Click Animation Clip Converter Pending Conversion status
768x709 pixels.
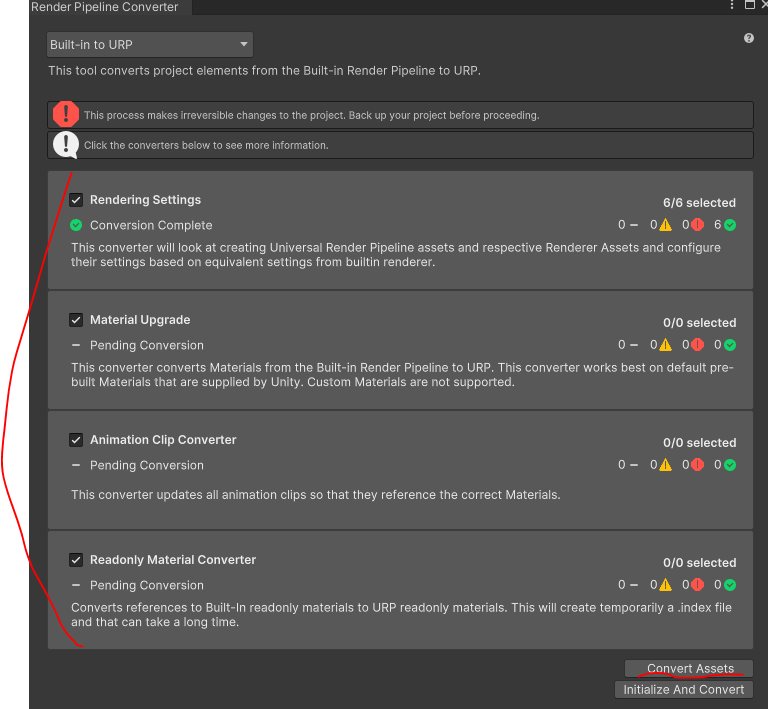click(x=146, y=465)
